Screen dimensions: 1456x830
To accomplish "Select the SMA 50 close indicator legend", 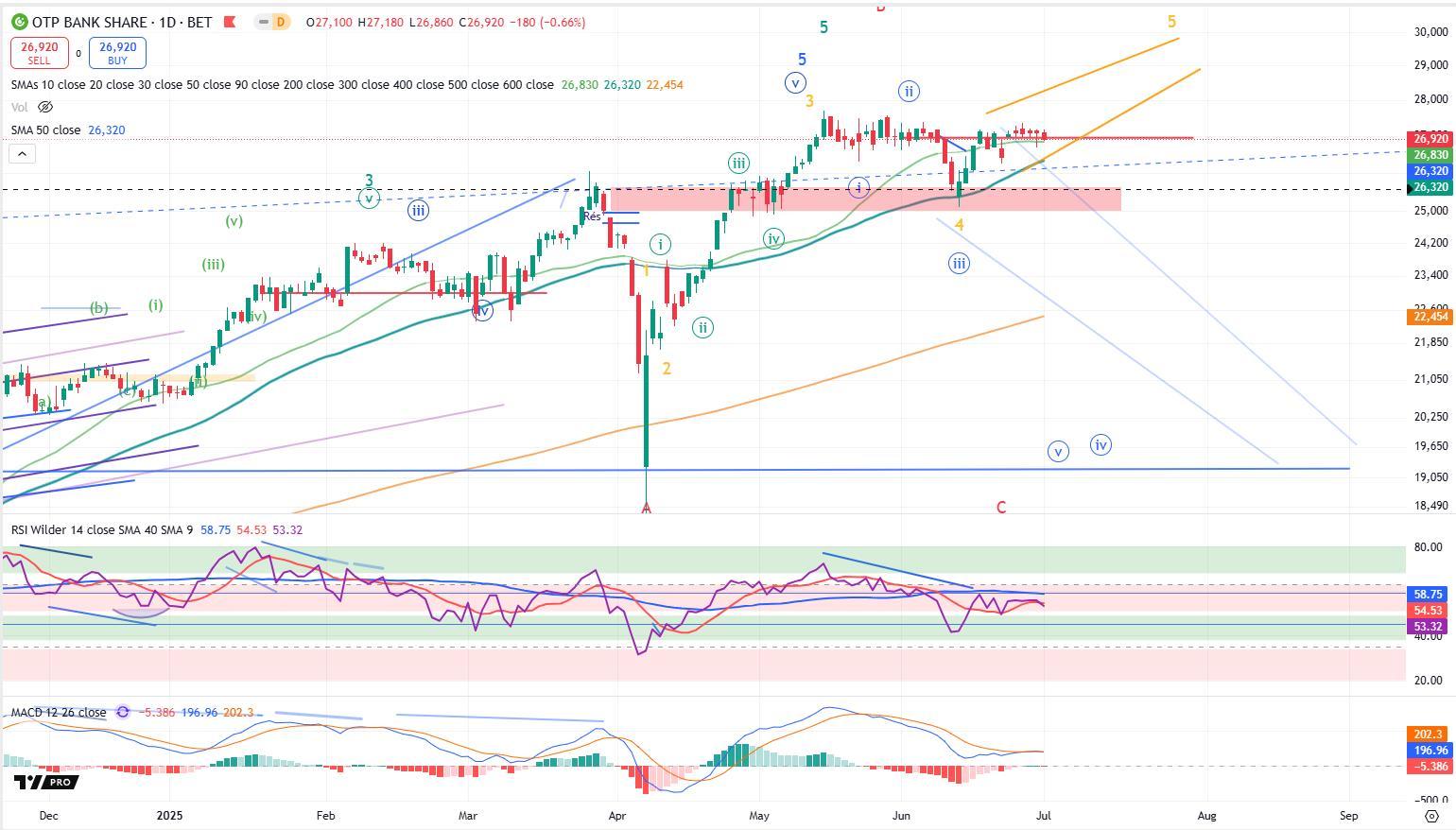I will point(45,130).
